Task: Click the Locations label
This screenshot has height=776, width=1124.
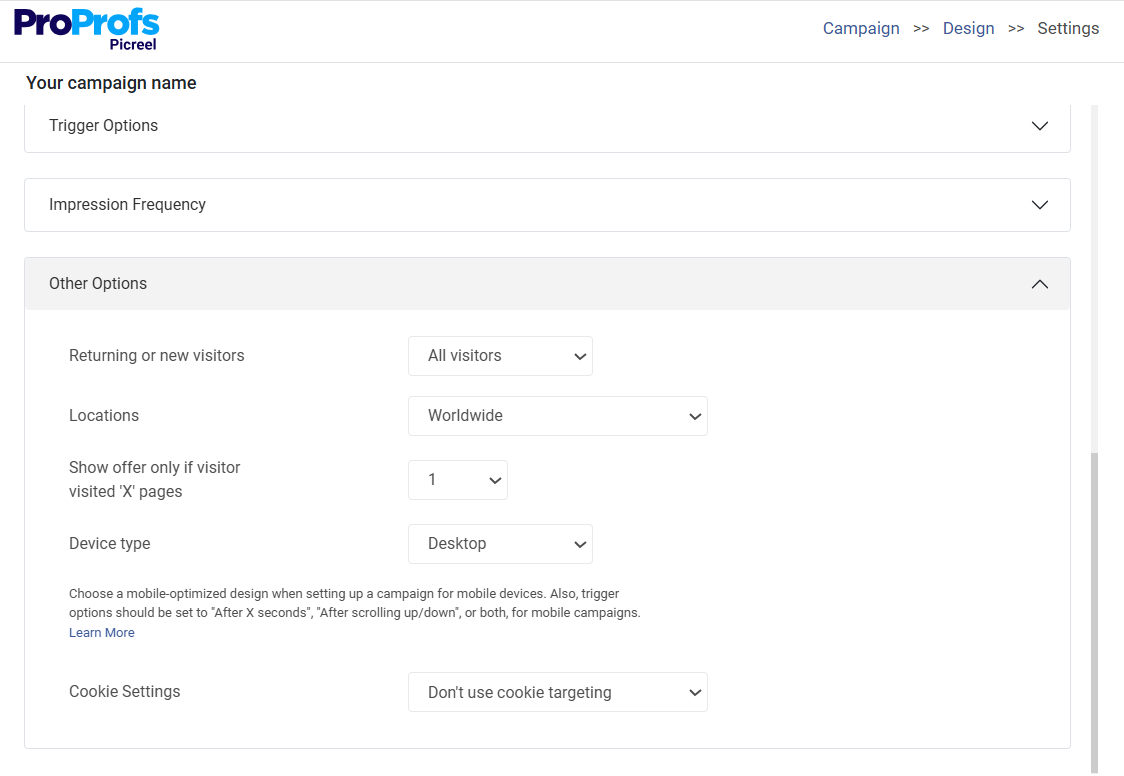Action: [104, 416]
